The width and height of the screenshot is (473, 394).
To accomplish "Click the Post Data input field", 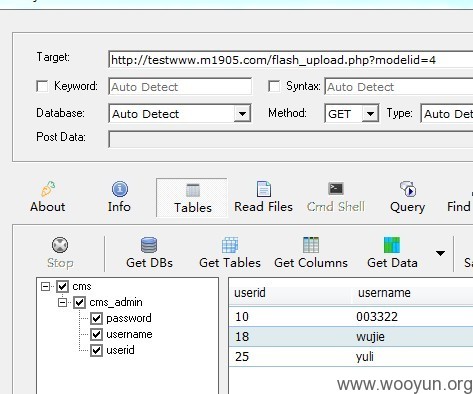I will click(x=291, y=139).
